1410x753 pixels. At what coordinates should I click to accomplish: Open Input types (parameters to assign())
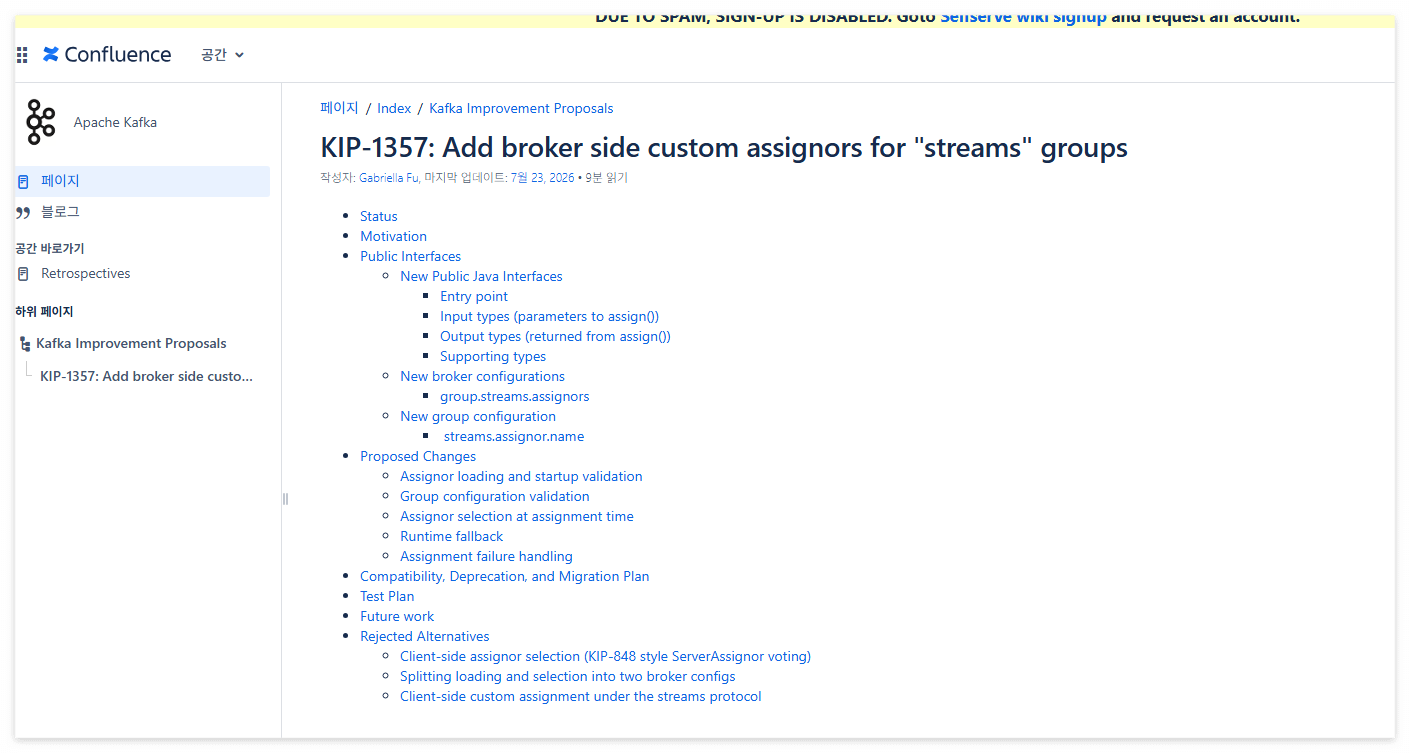click(549, 316)
